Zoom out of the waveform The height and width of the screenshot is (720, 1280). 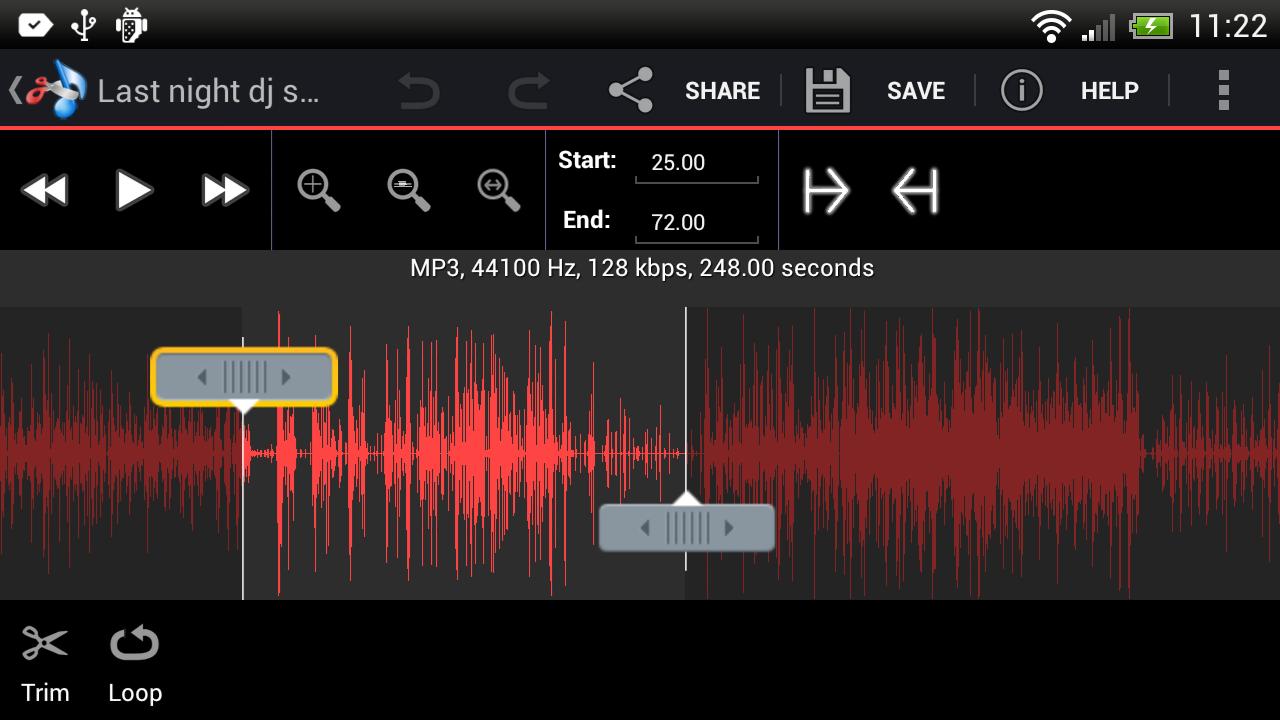point(409,190)
